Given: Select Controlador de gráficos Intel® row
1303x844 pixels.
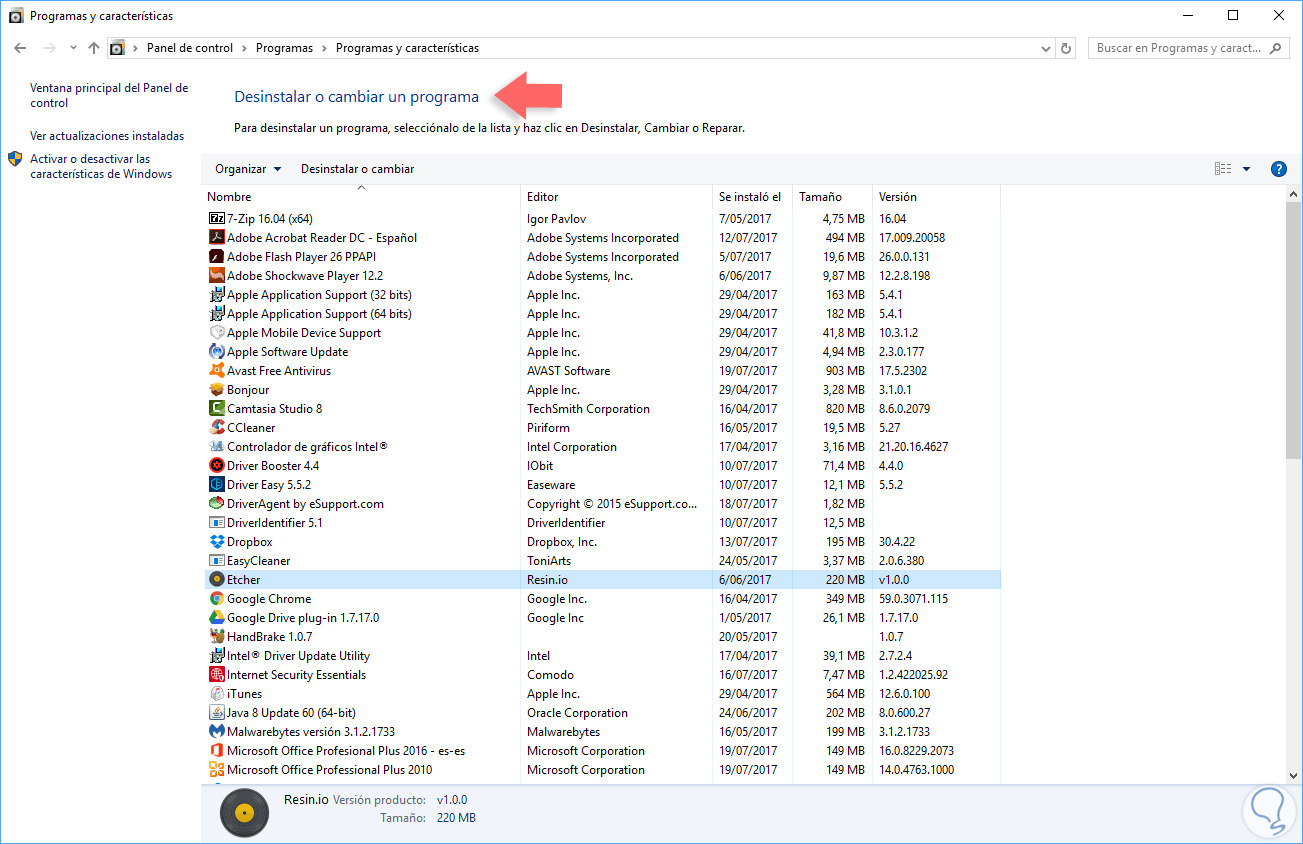Looking at the screenshot, I should click(602, 446).
